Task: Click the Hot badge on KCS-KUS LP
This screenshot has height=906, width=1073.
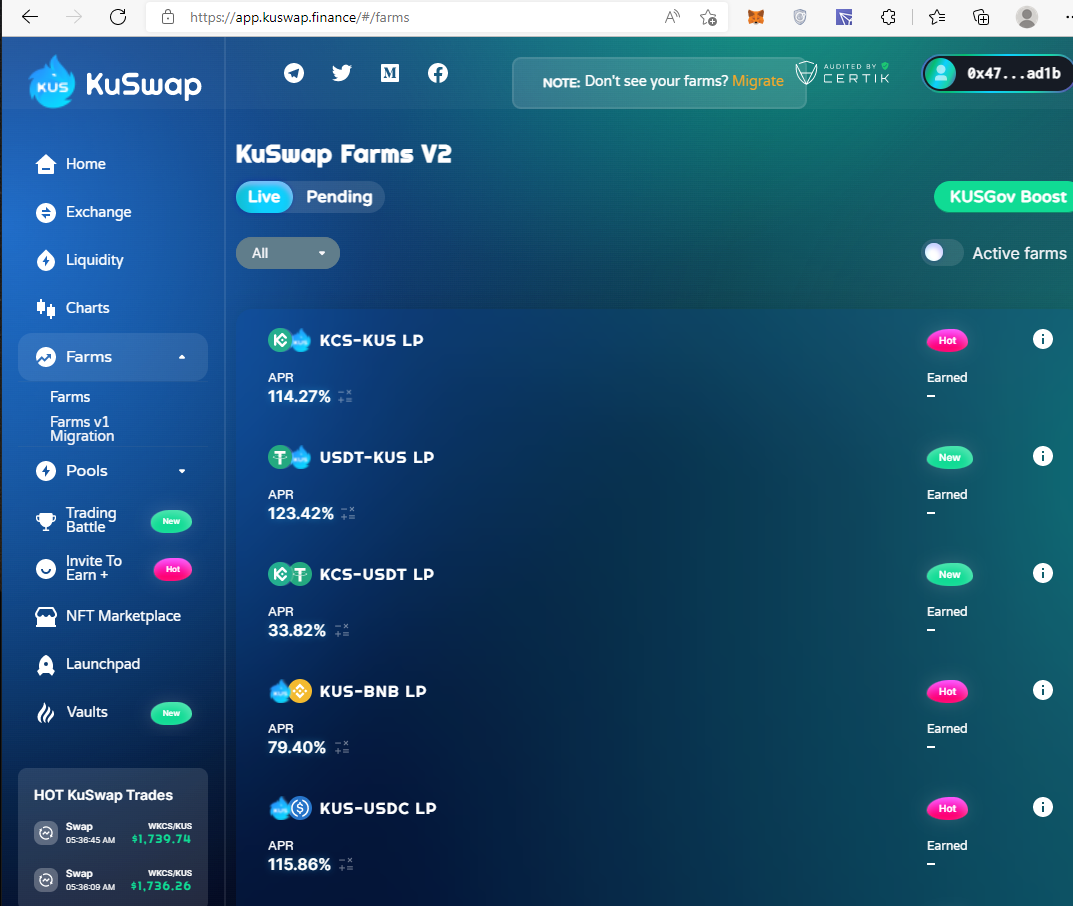Action: click(x=947, y=340)
